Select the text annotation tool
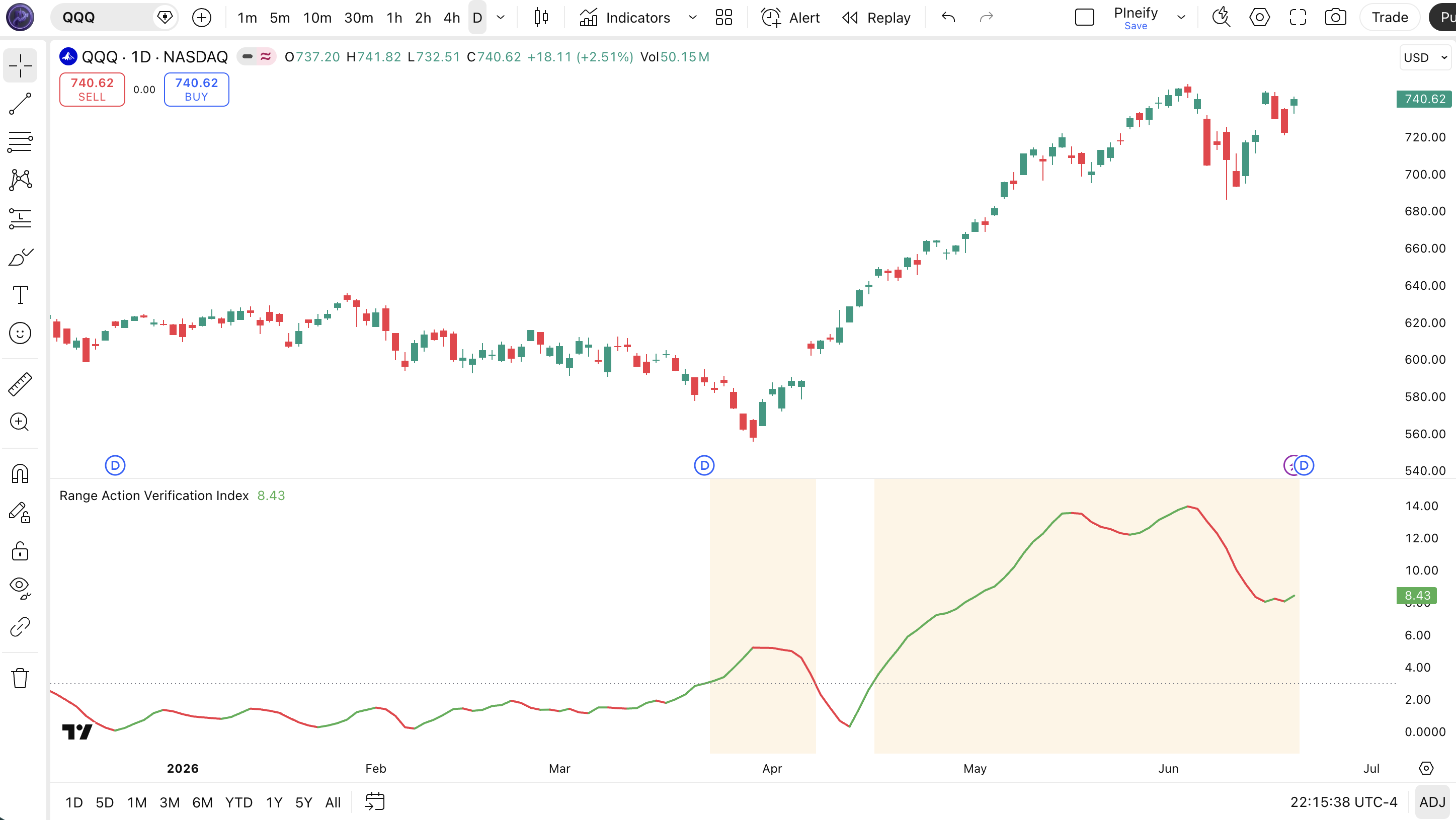Image resolution: width=1456 pixels, height=820 pixels. [20, 295]
